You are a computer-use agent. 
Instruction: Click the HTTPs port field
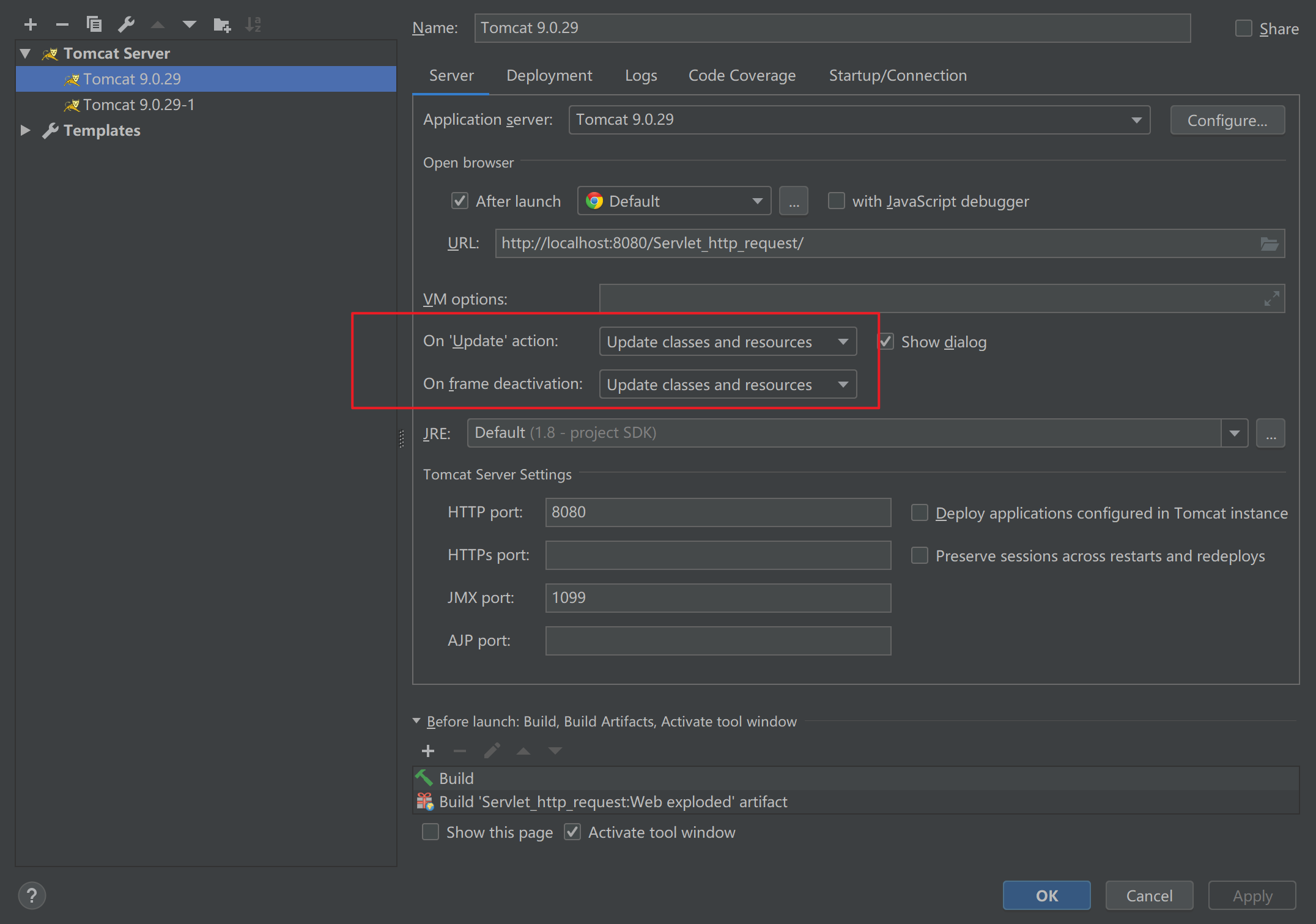coord(718,555)
